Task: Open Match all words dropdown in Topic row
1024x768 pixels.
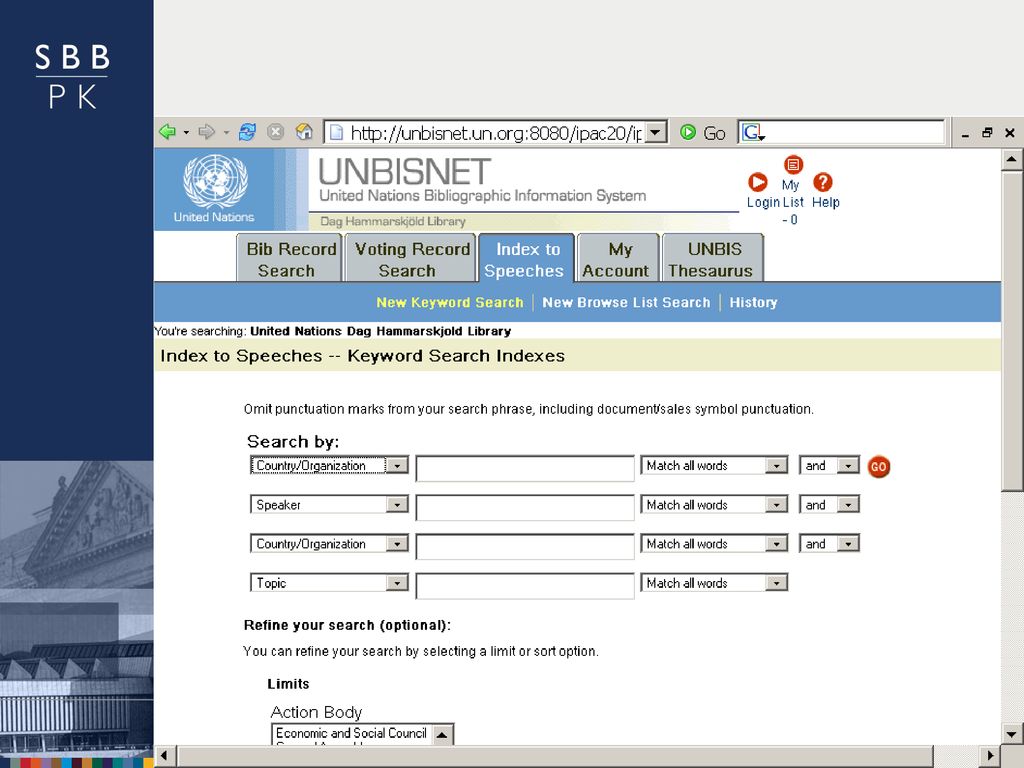Action: point(776,583)
